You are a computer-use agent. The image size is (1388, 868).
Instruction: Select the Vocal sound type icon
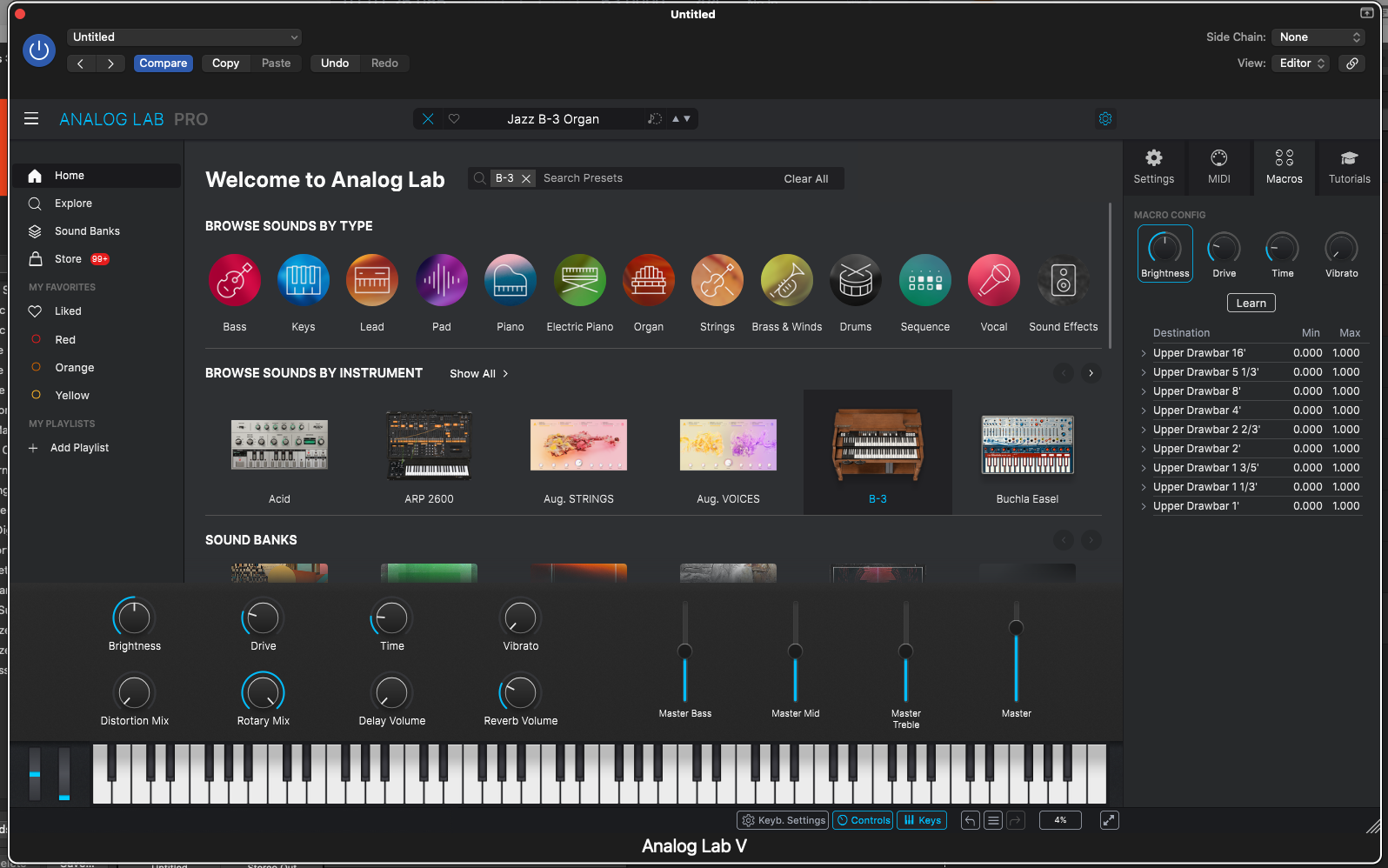pos(994,280)
